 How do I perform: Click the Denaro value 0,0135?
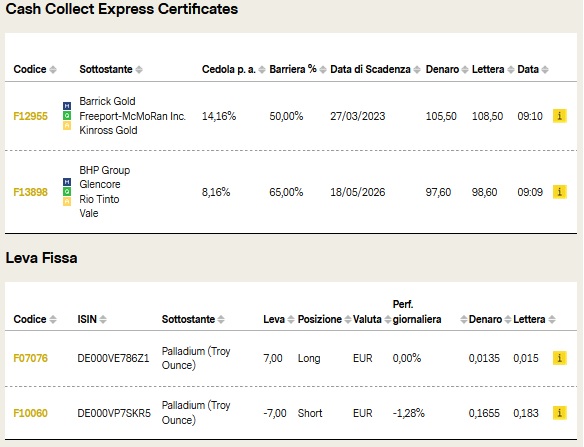(x=484, y=358)
